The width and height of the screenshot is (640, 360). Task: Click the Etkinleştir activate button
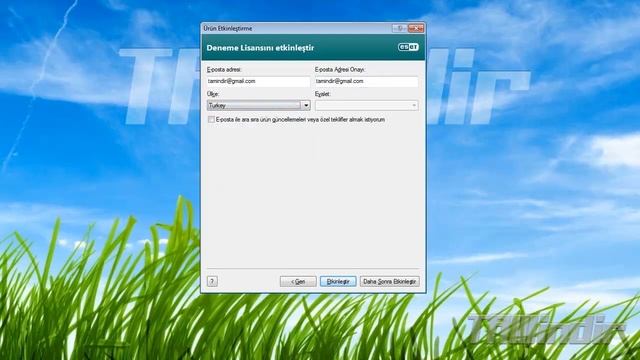pos(338,282)
